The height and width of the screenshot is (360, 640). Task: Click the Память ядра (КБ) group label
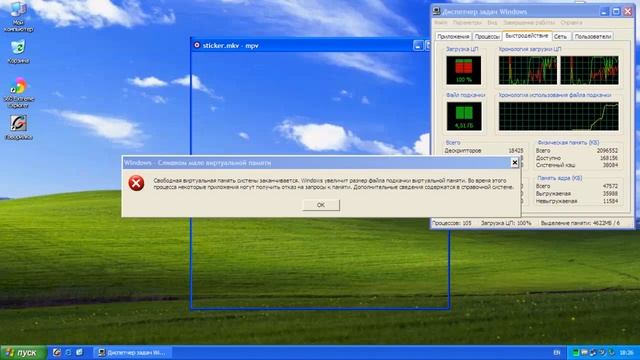[x=560, y=178]
